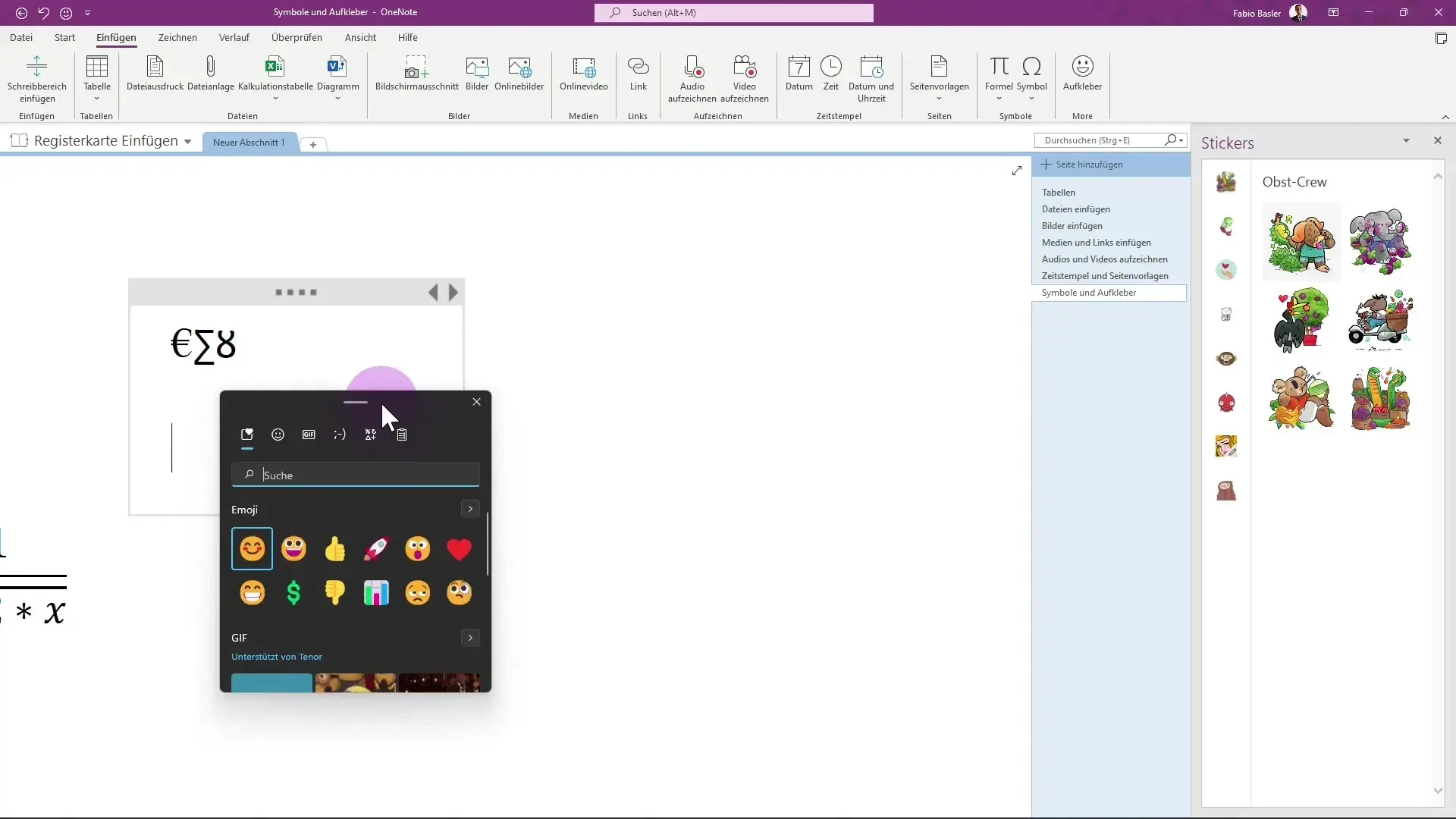The image size is (1456, 819).
Task: Open the Datei menu
Action: (x=21, y=37)
